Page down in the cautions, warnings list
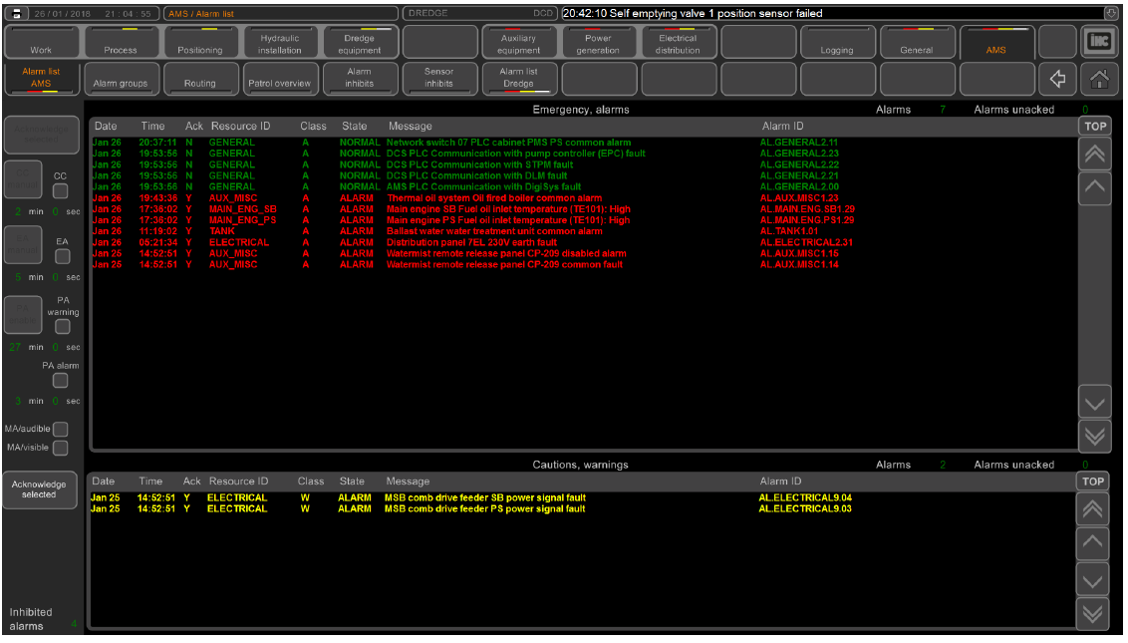 tap(1094, 613)
